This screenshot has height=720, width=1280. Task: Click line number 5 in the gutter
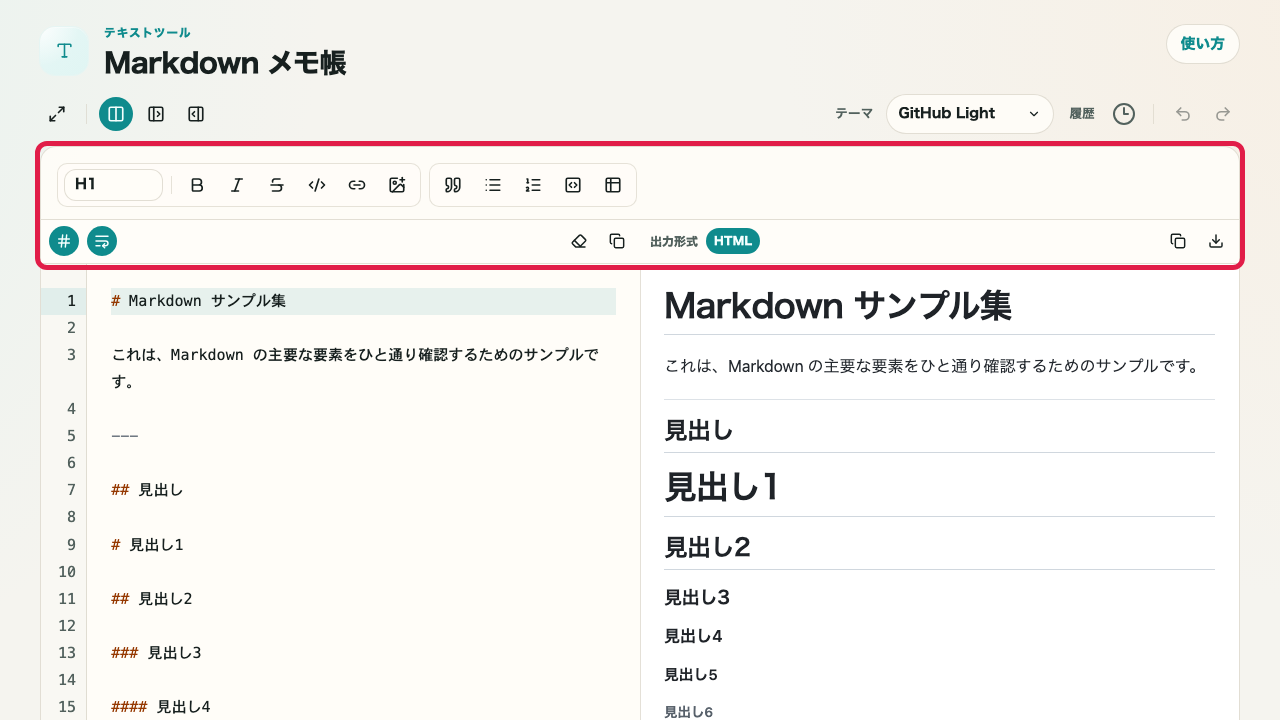pyautogui.click(x=70, y=436)
